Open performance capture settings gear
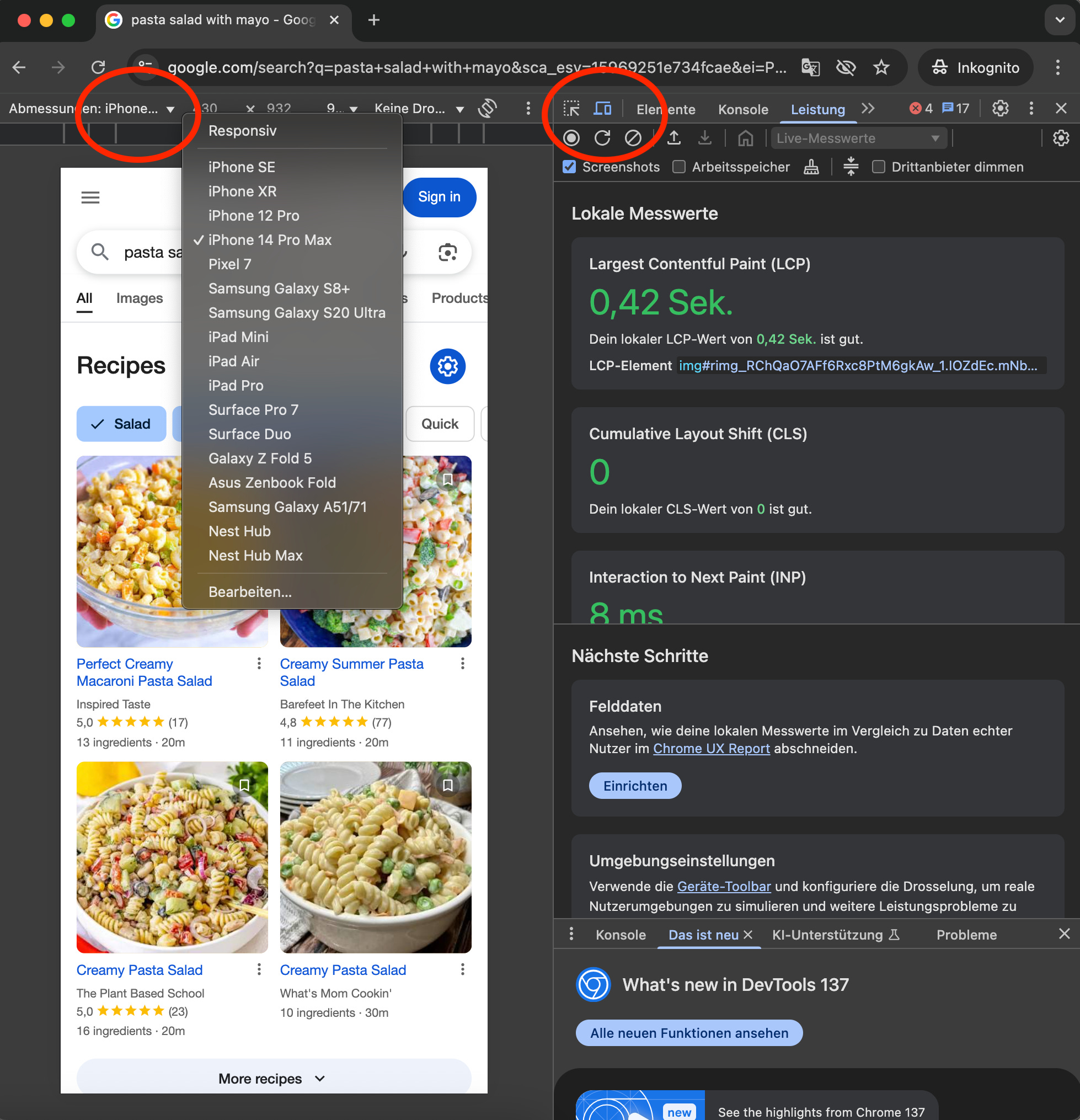The image size is (1080, 1120). click(x=1061, y=138)
